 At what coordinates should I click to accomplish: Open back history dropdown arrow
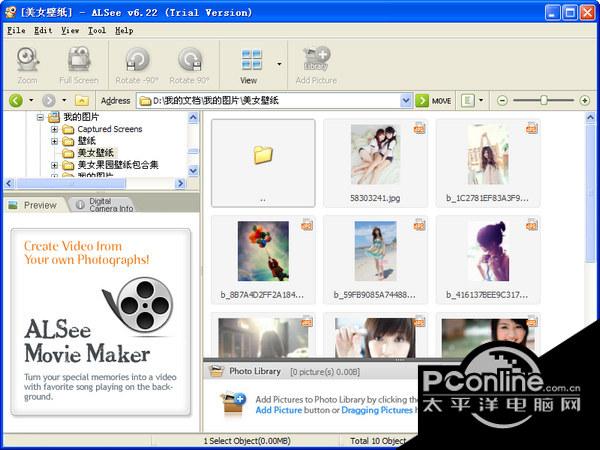click(31, 100)
